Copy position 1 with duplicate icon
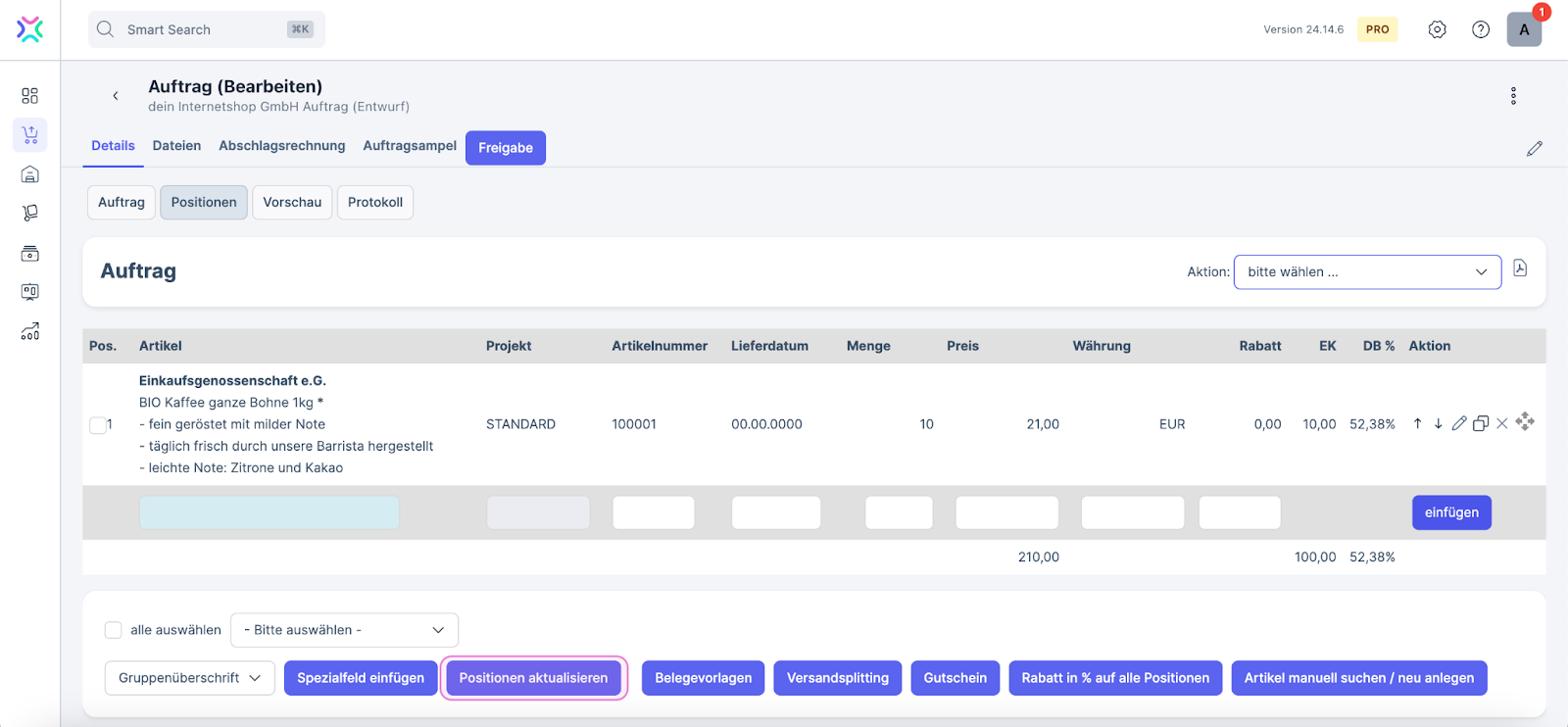This screenshot has height=727, width=1568. (1481, 423)
